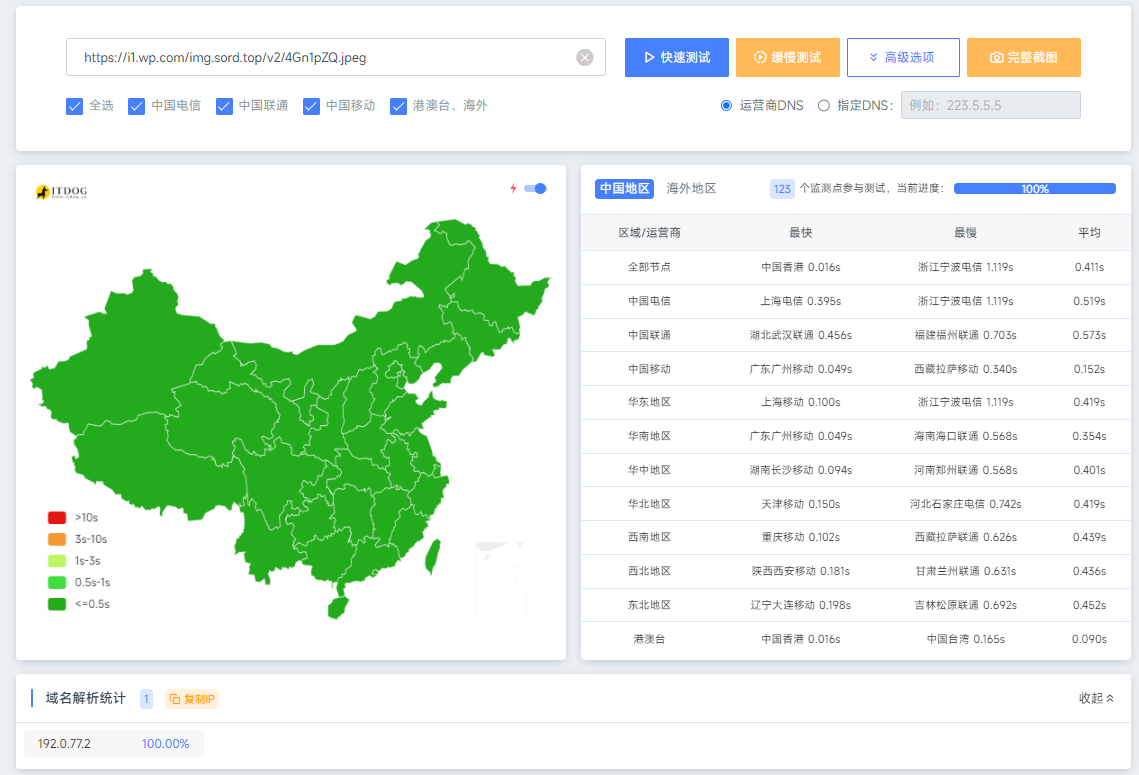
Task: Select the 指定DNS radio button
Action: (x=823, y=105)
